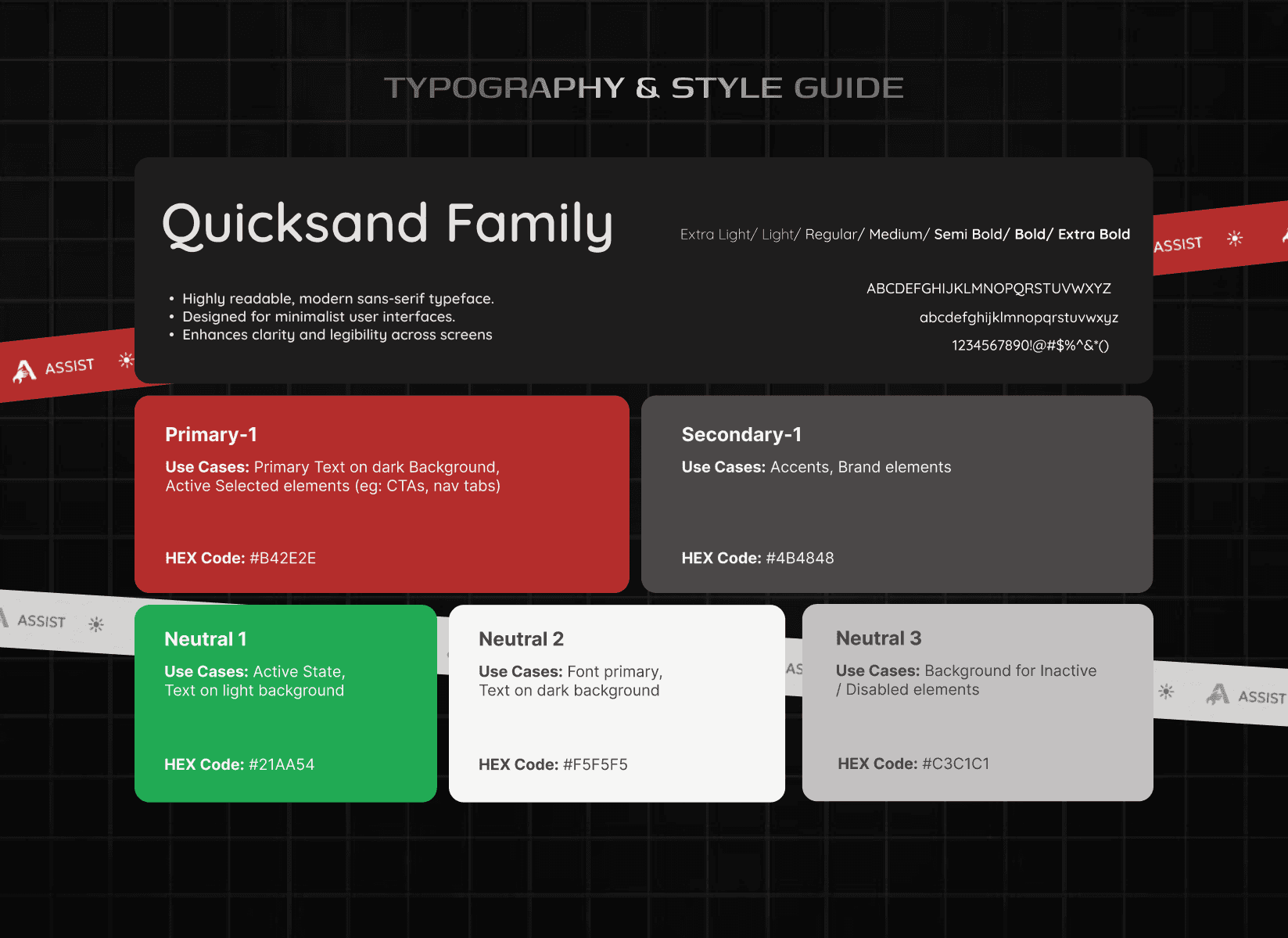The width and height of the screenshot is (1288, 938).
Task: Click the HEX Code #C3C1C1 text
Action: click(913, 764)
